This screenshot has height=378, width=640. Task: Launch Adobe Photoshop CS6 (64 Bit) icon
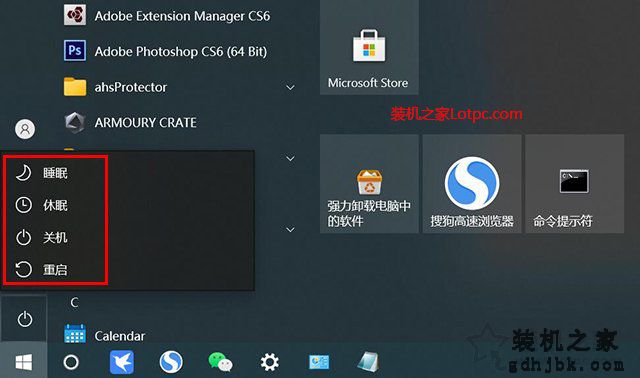75,51
